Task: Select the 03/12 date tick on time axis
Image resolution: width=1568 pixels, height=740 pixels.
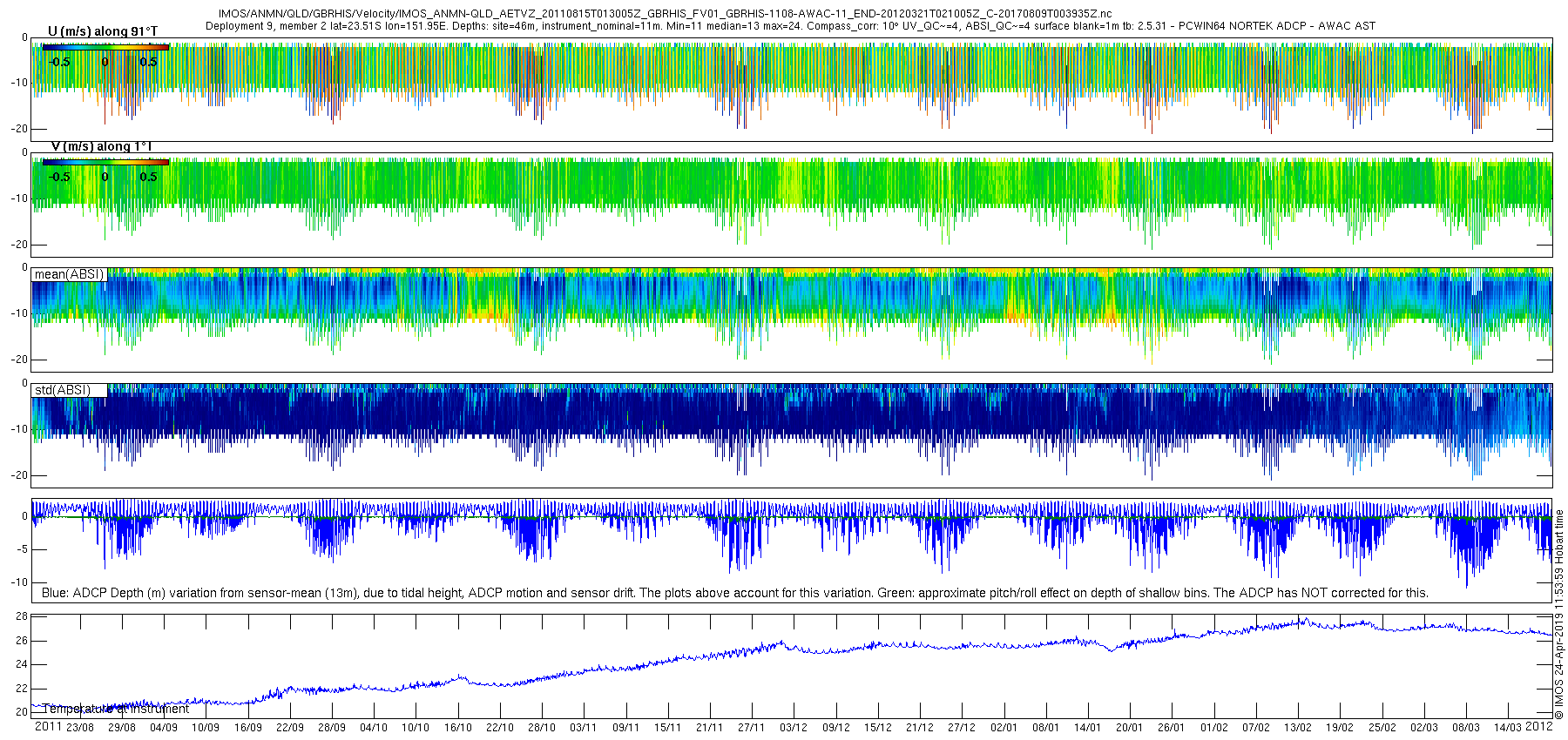Action: (x=793, y=727)
